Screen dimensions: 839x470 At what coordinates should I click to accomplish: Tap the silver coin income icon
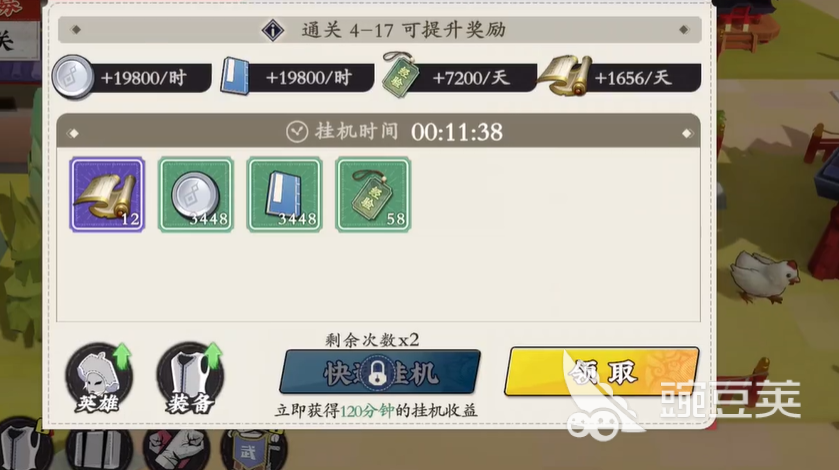pyautogui.click(x=73, y=77)
